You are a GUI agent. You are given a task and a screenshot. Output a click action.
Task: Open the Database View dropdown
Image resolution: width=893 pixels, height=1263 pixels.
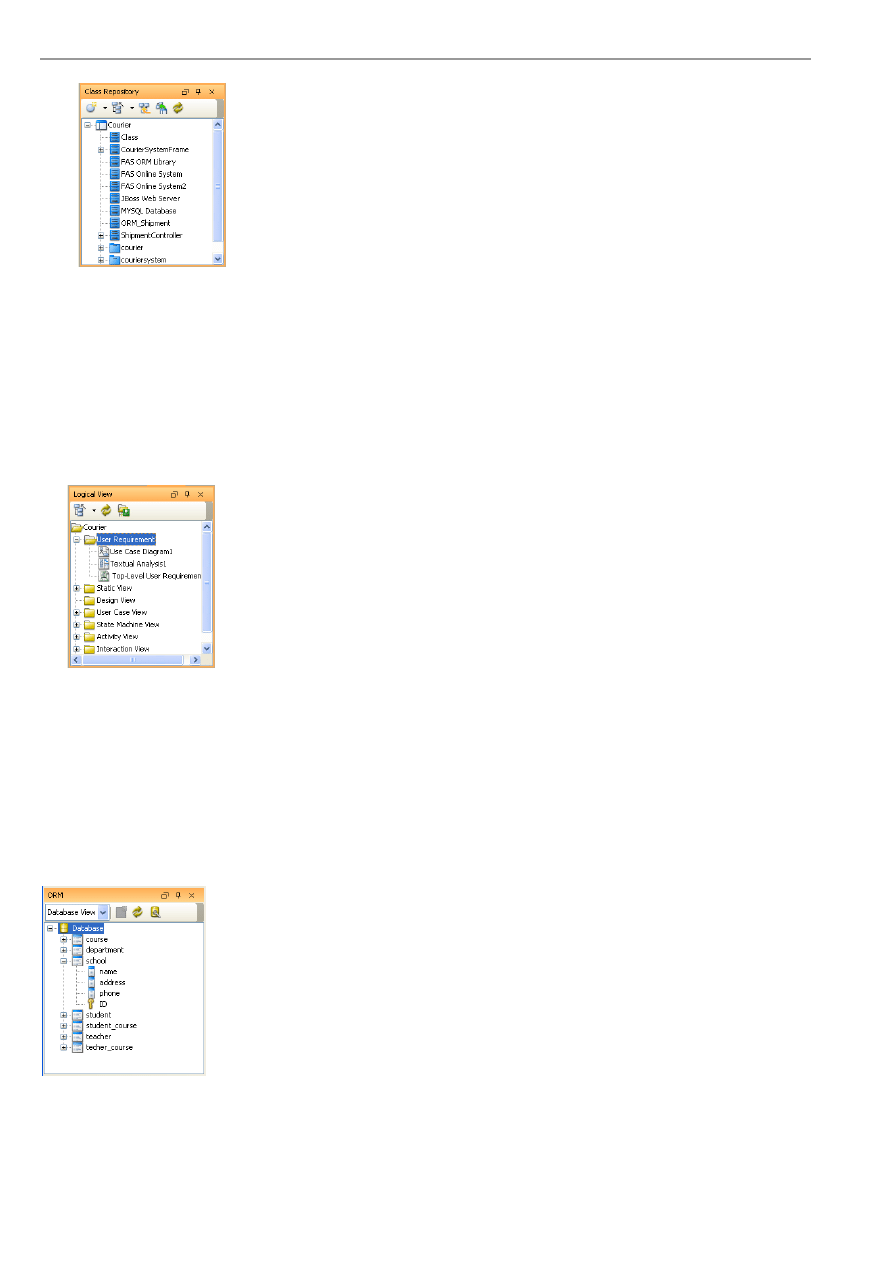tap(103, 912)
